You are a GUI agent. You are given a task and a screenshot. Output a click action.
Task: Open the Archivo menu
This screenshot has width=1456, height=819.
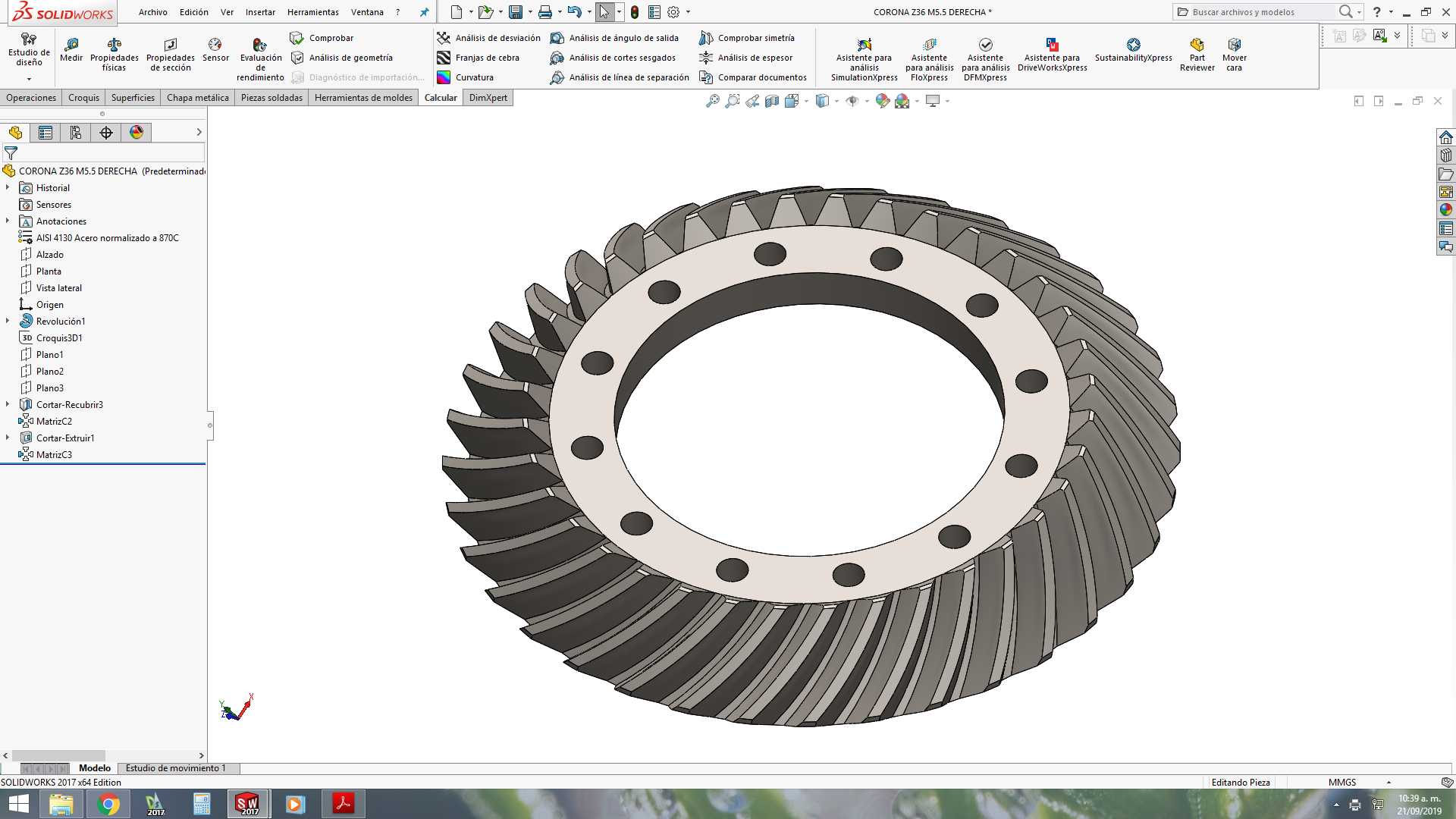tap(152, 12)
